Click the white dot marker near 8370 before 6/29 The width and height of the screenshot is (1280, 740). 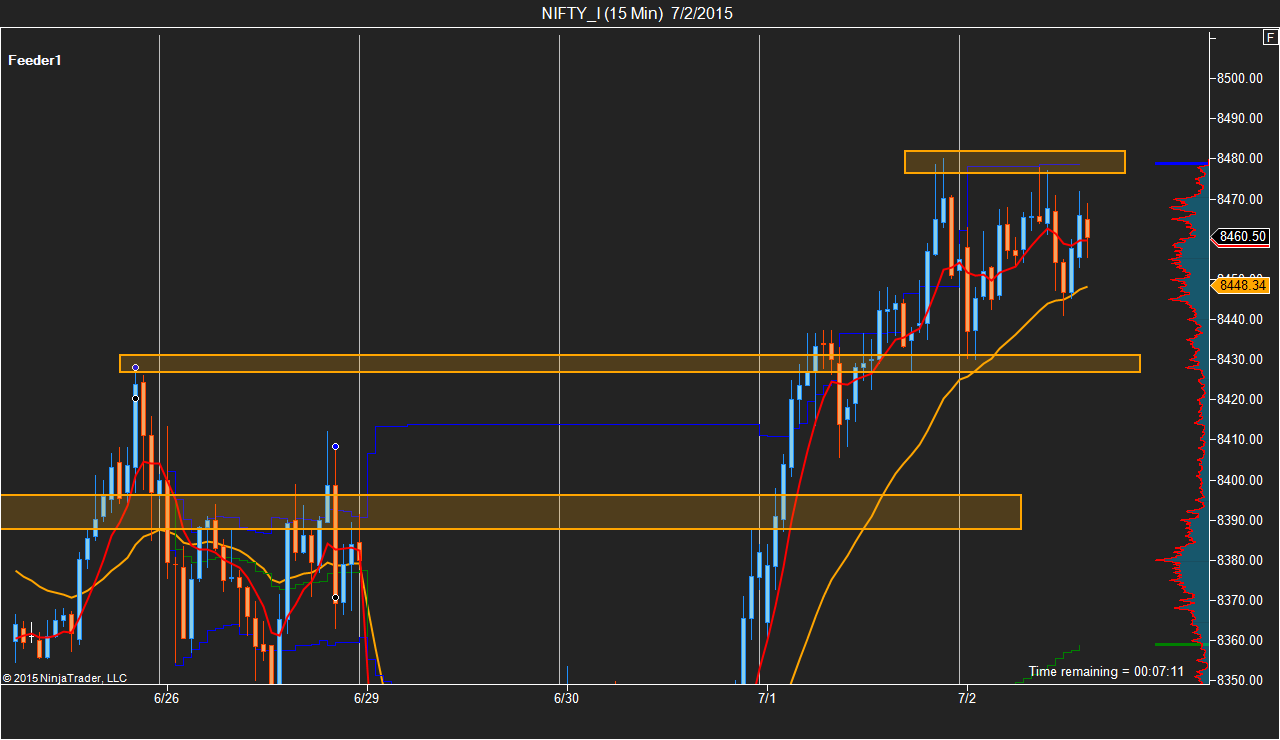[x=336, y=598]
